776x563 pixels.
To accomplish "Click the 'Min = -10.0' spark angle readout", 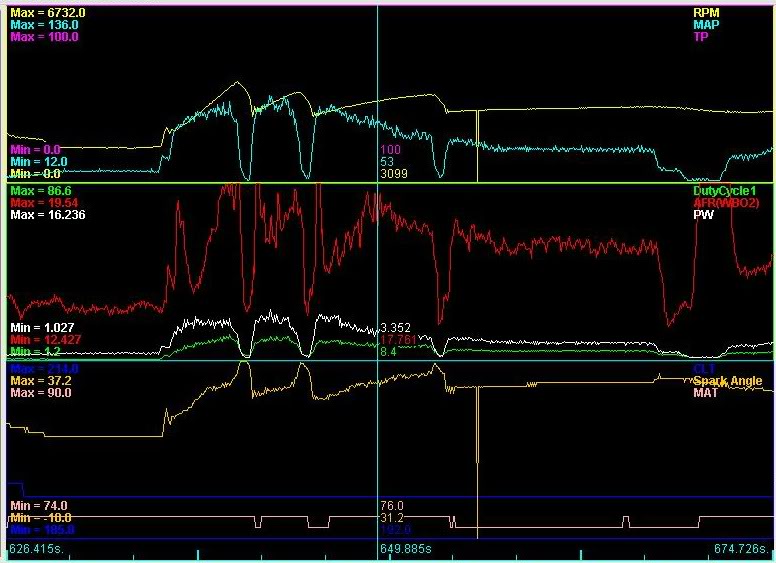I will 41,518.
